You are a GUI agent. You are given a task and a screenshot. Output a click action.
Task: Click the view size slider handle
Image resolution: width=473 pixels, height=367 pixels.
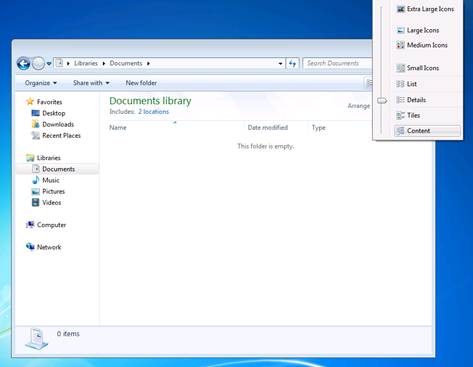pos(382,100)
